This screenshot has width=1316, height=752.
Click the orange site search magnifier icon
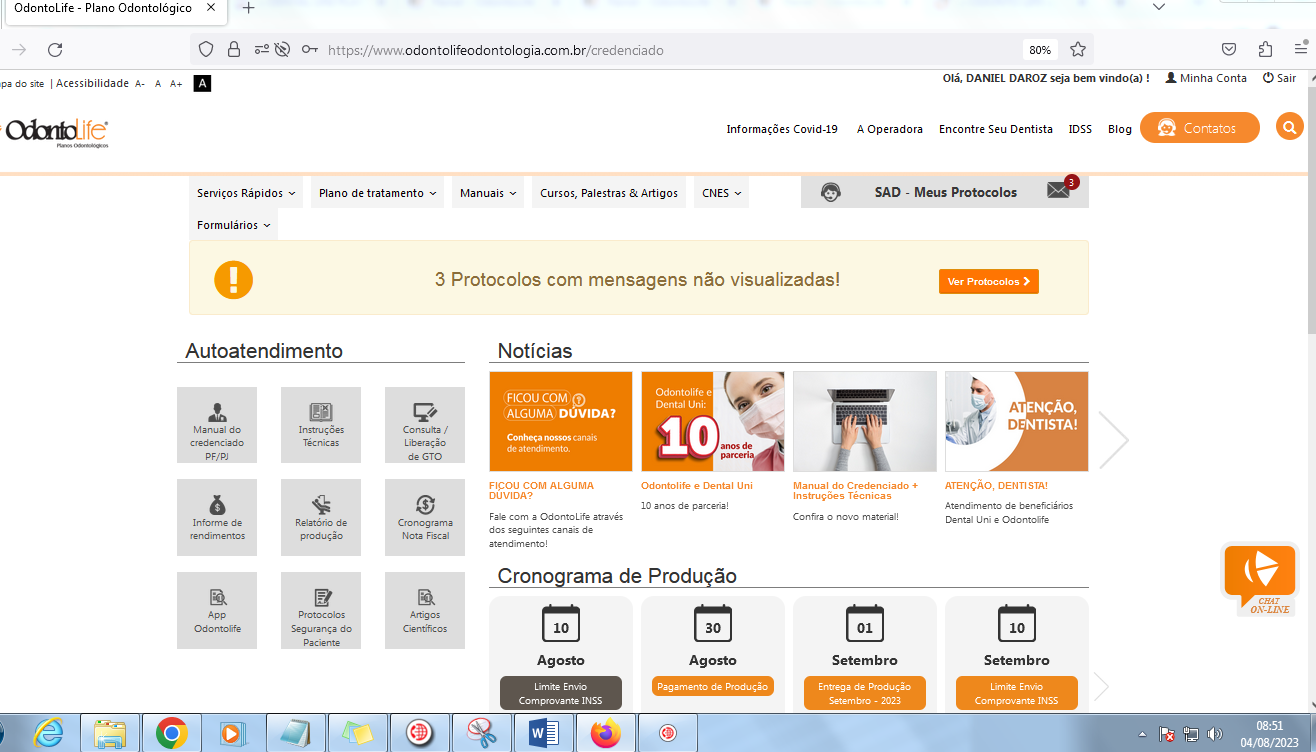[1290, 127]
